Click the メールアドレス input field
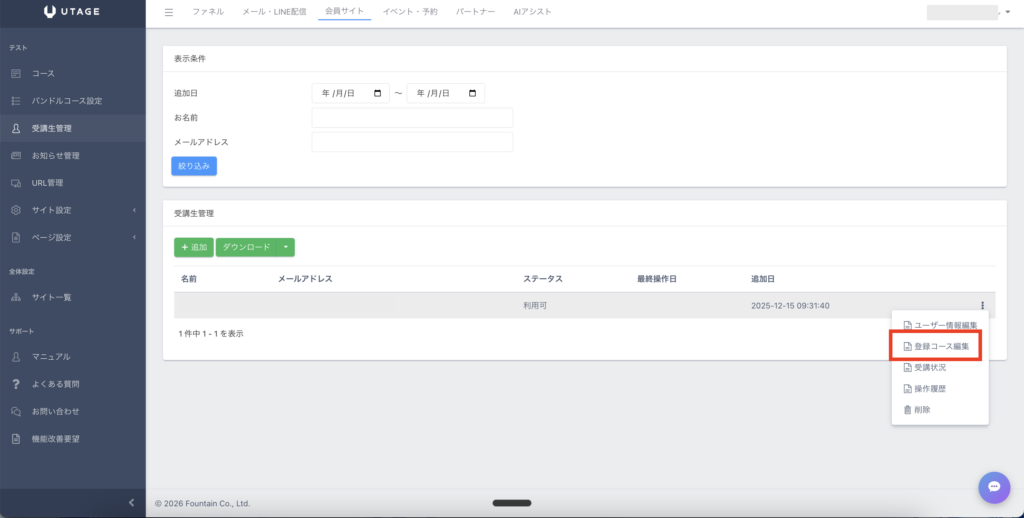The image size is (1024, 518). 412,142
